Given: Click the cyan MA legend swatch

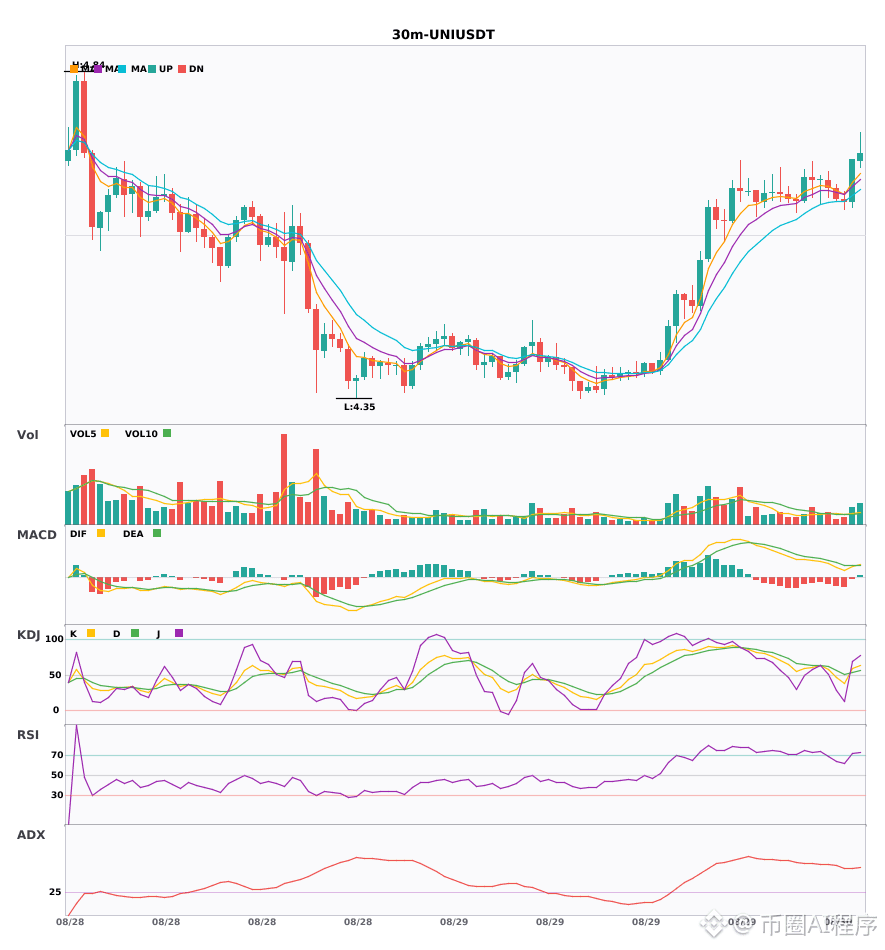Looking at the screenshot, I should coord(122,69).
